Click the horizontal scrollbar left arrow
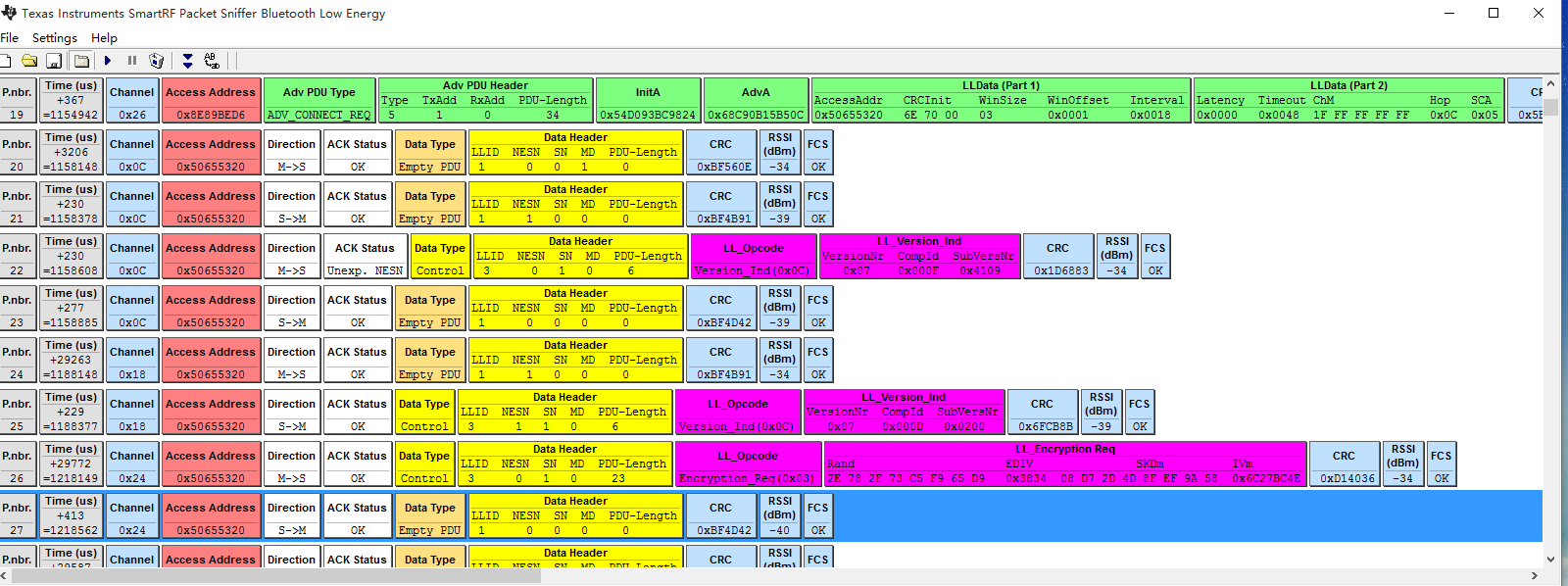The width and height of the screenshot is (1568, 586). (6, 575)
